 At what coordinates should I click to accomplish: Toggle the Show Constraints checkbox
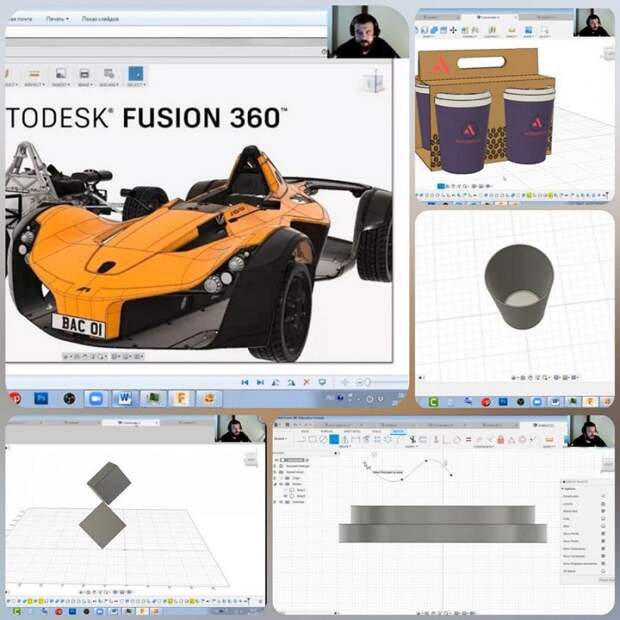[x=603, y=556]
